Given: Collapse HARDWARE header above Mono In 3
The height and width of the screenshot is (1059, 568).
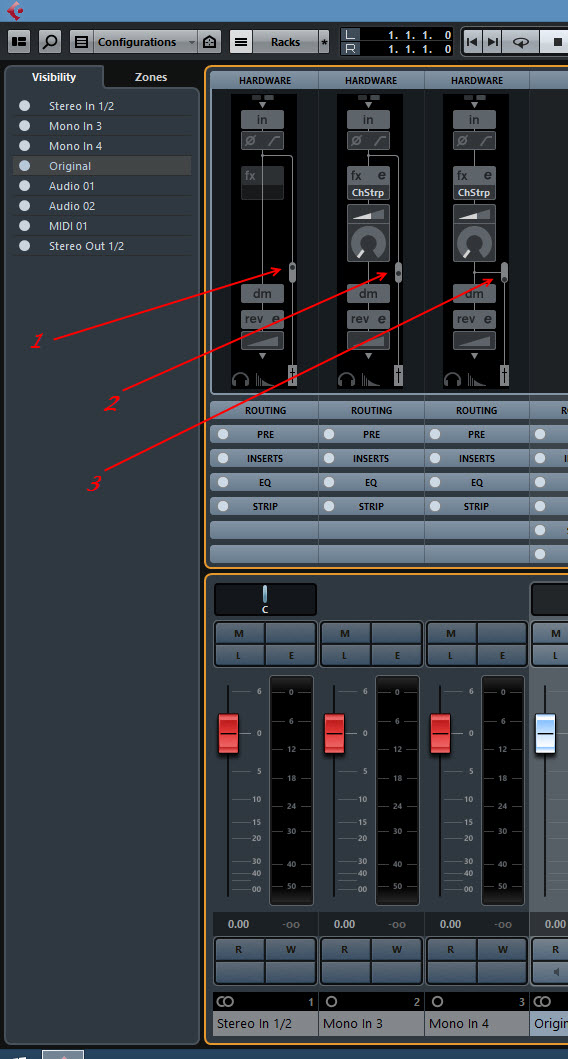Looking at the screenshot, I should (371, 80).
